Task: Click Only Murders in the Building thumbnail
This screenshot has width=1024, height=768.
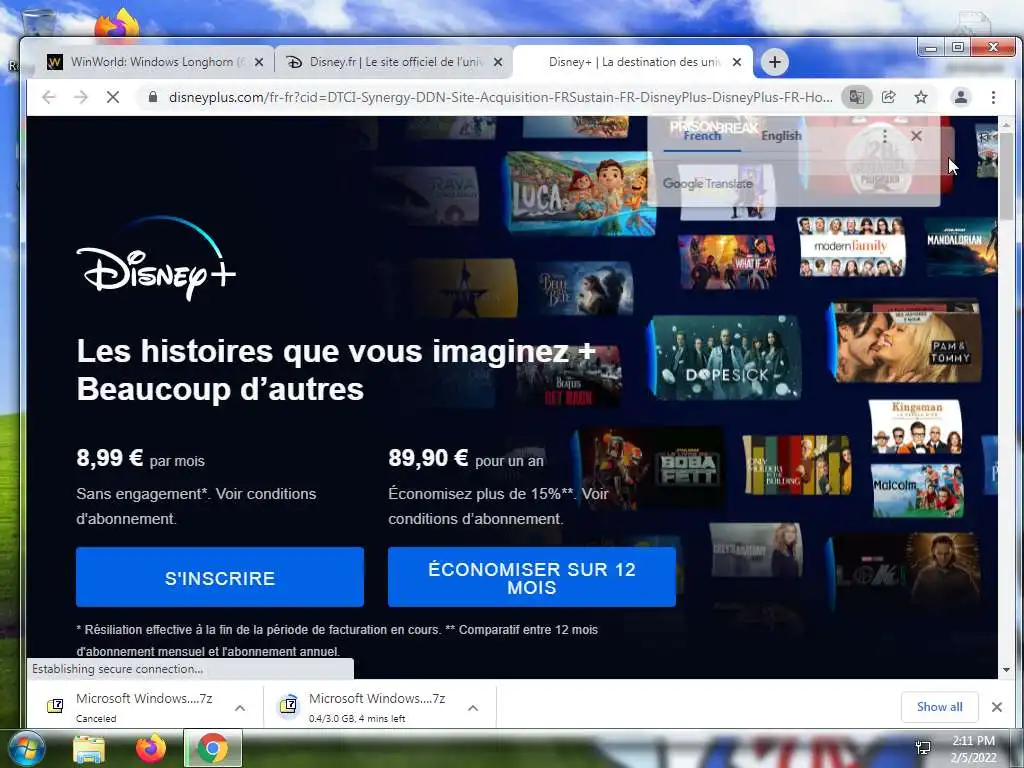Action: click(797, 465)
